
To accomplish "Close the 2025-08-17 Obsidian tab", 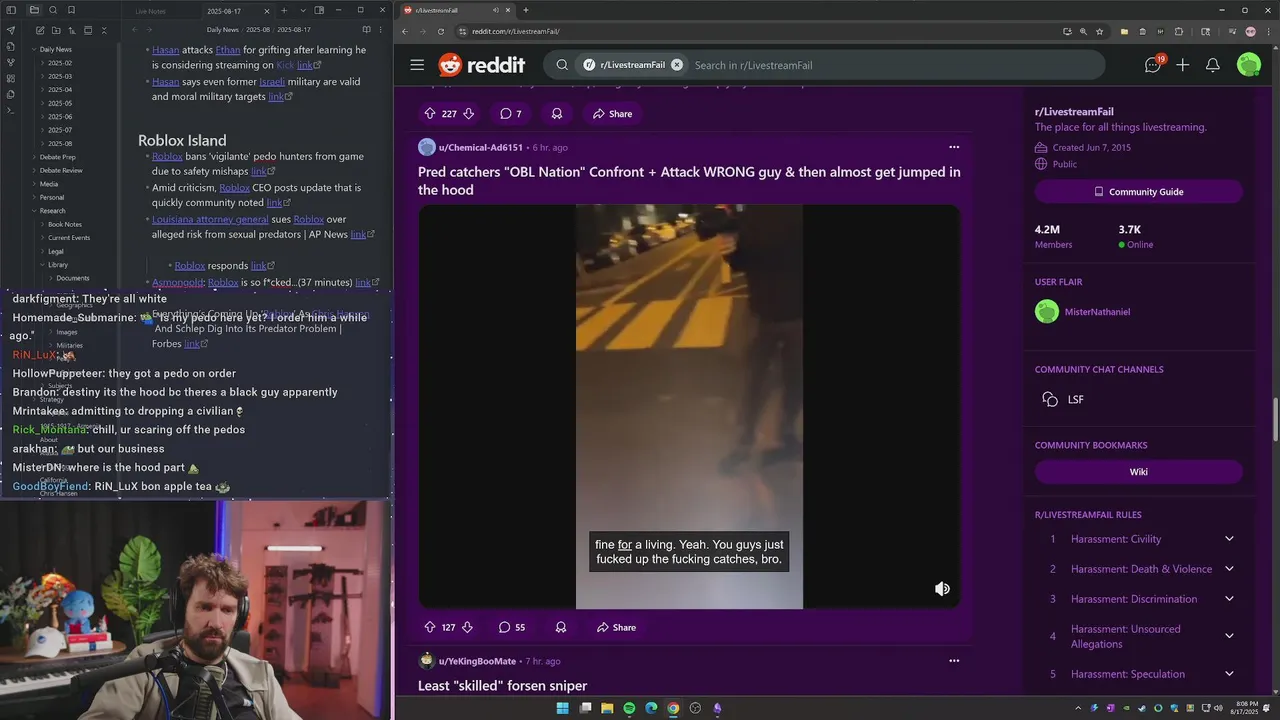I will [x=266, y=11].
